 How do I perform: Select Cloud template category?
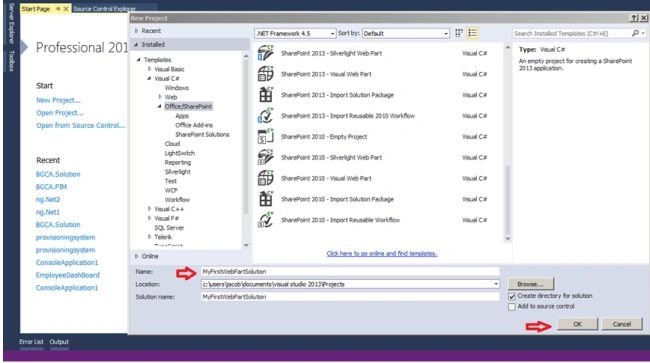[172, 143]
